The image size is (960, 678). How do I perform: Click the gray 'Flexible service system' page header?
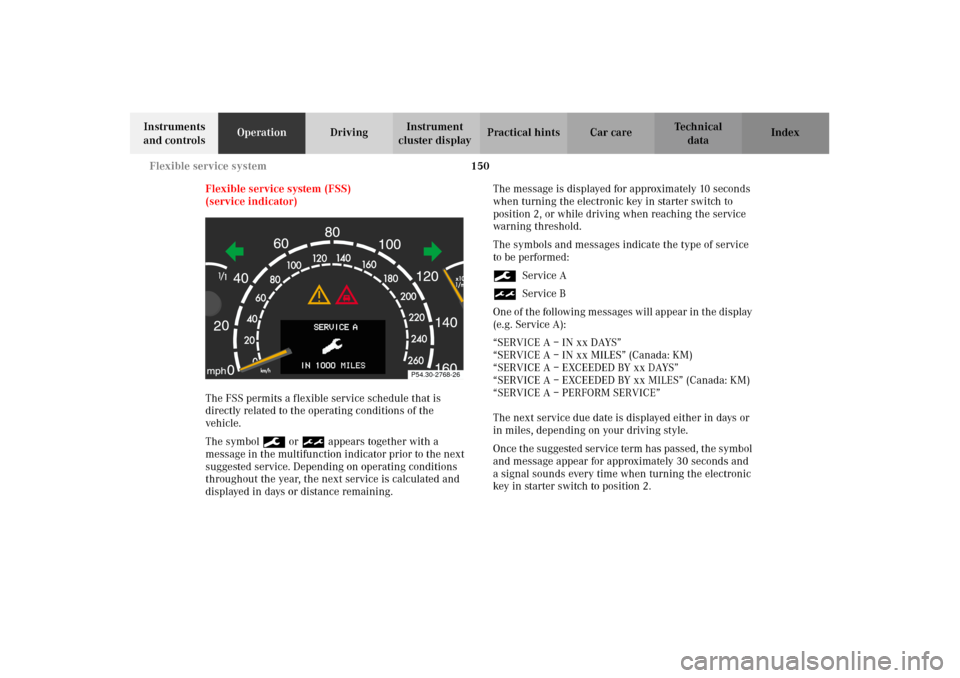point(208,166)
